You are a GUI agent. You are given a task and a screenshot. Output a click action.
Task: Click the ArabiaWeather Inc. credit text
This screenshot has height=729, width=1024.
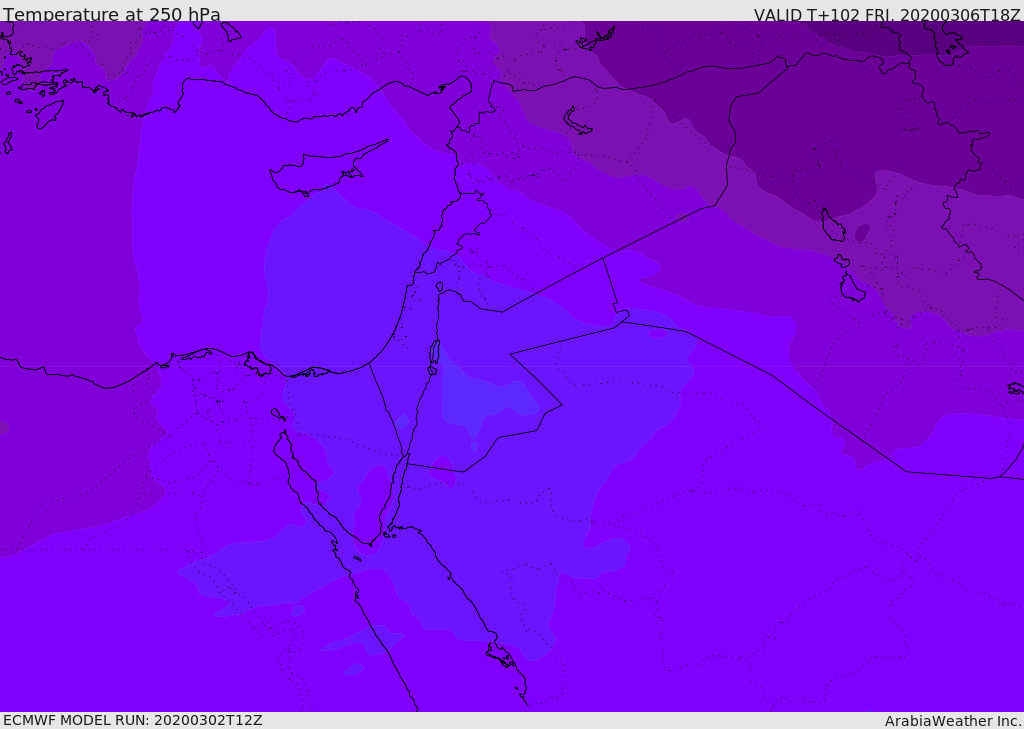pyautogui.click(x=953, y=721)
